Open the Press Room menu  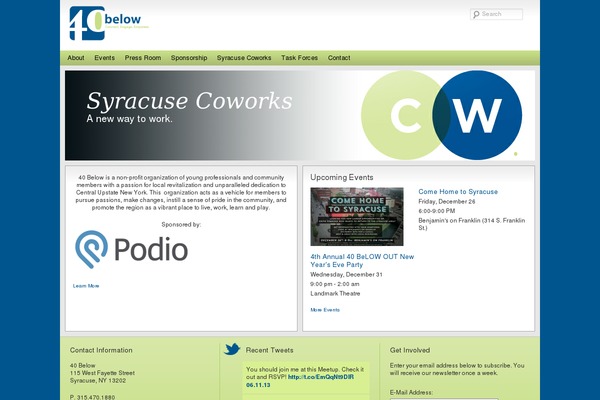coord(143,58)
